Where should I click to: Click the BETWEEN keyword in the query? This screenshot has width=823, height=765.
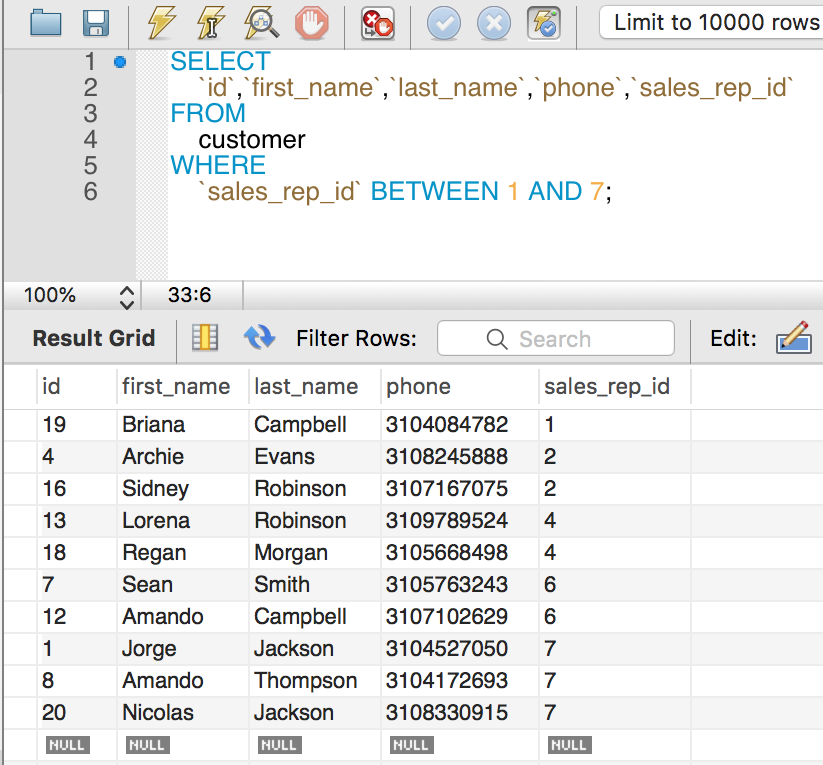click(435, 191)
